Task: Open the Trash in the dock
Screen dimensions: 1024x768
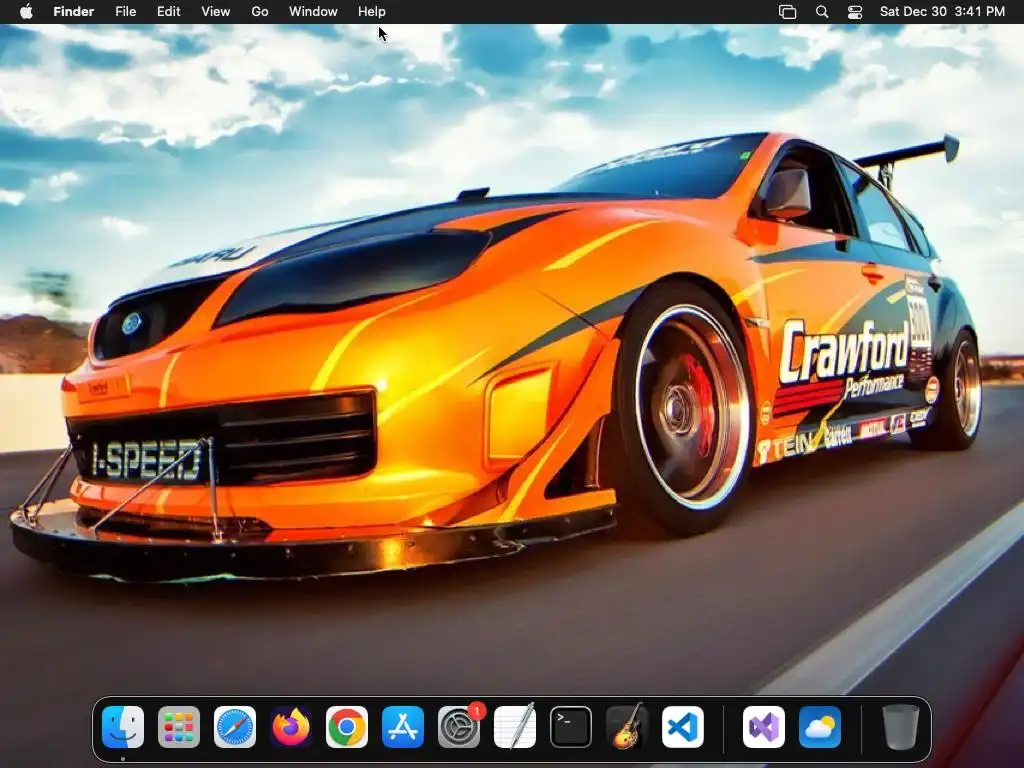Action: pos(901,727)
